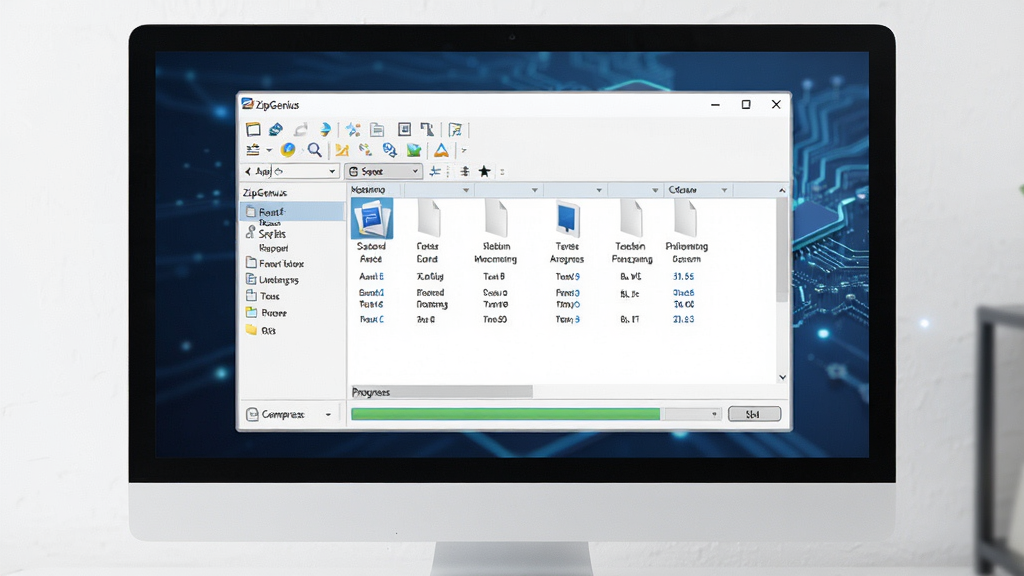Image resolution: width=1024 pixels, height=576 pixels.
Task: Open the Compress dropdown arrow
Action: point(328,415)
